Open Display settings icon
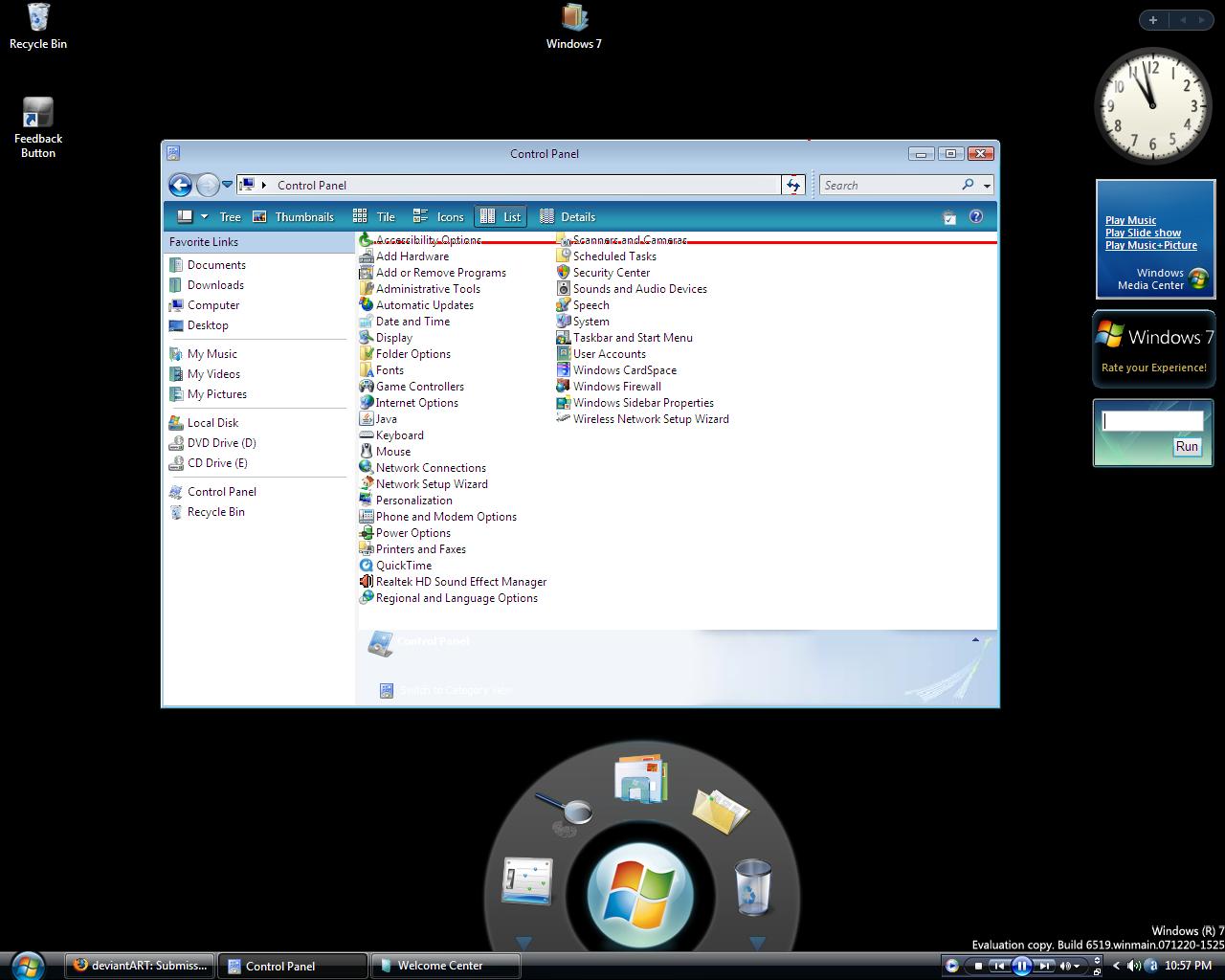Image resolution: width=1225 pixels, height=980 pixels. point(367,338)
